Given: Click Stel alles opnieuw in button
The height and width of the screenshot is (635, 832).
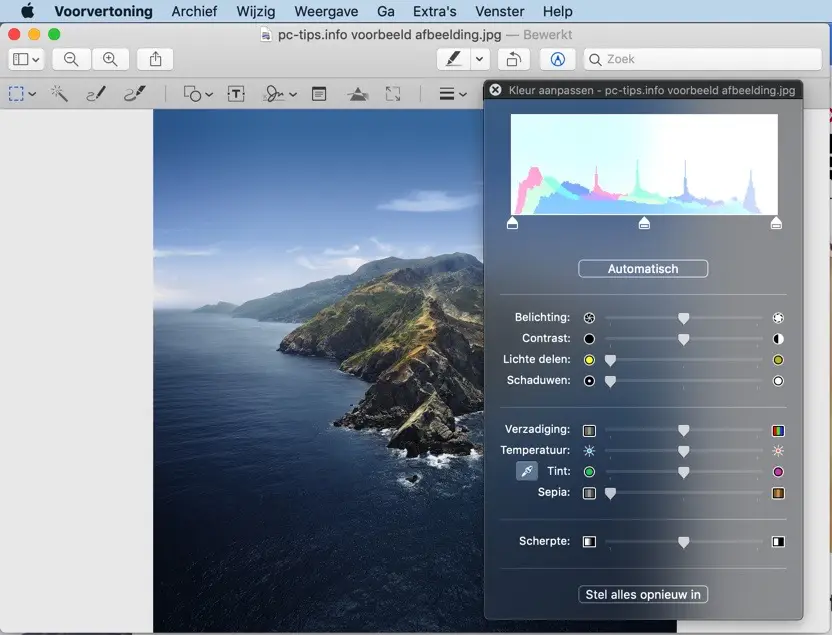Looking at the screenshot, I should pyautogui.click(x=643, y=594).
